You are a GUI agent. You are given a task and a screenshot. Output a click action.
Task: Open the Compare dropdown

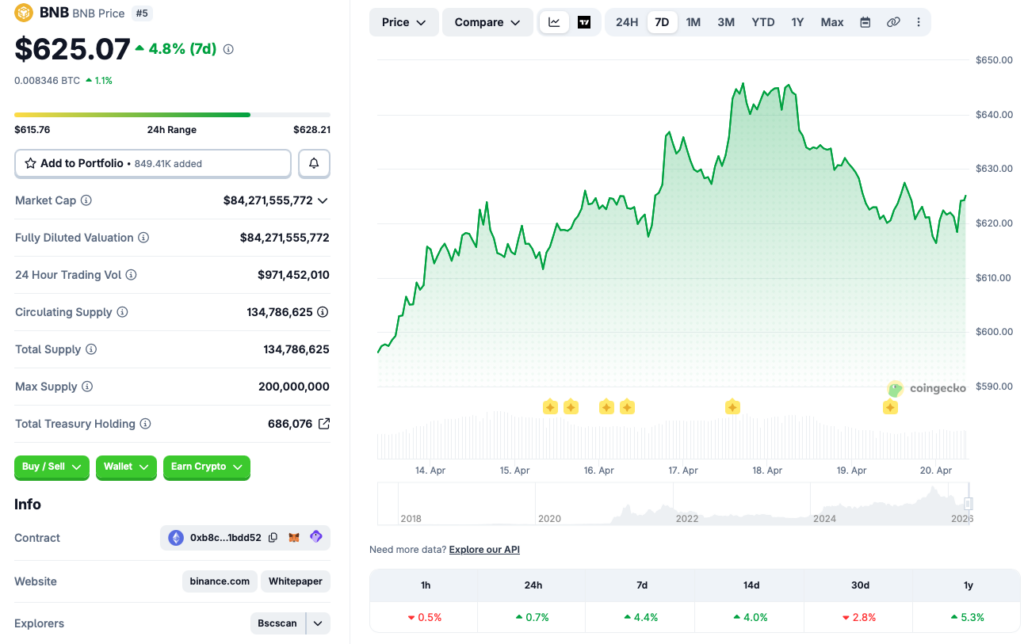point(487,22)
